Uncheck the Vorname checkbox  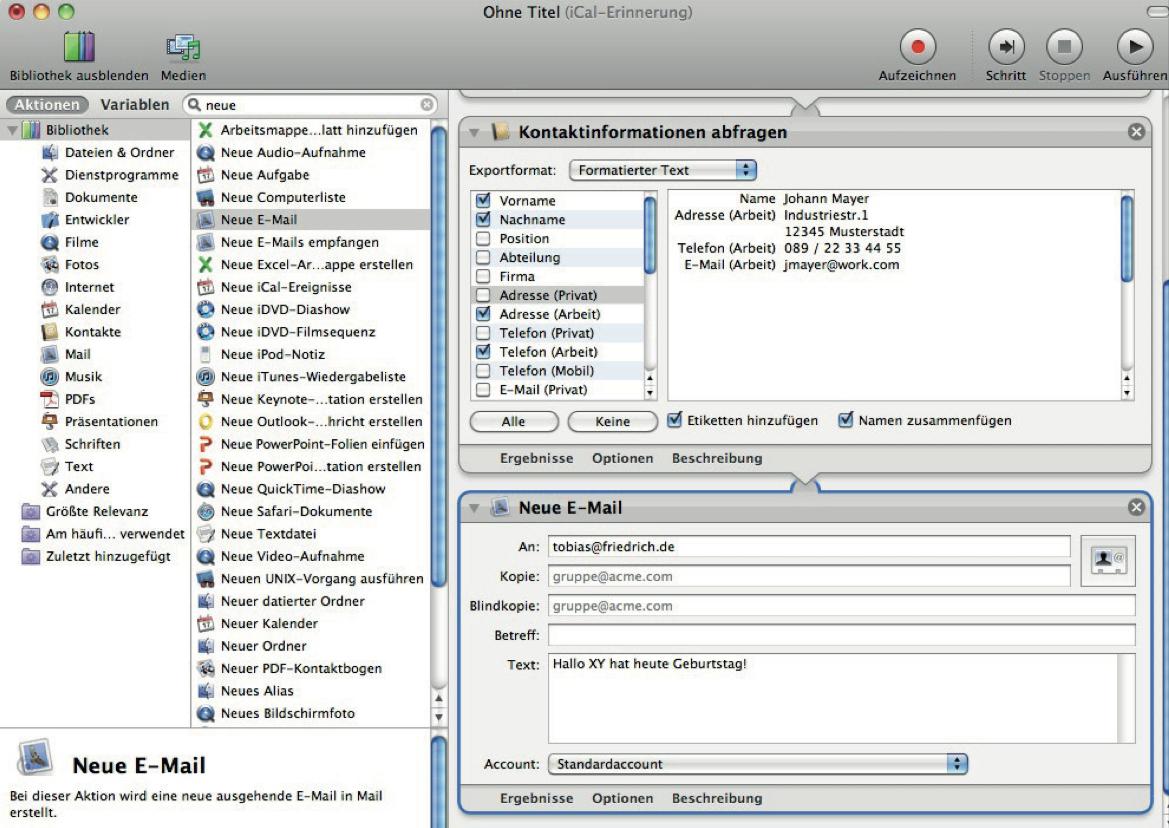pos(483,200)
